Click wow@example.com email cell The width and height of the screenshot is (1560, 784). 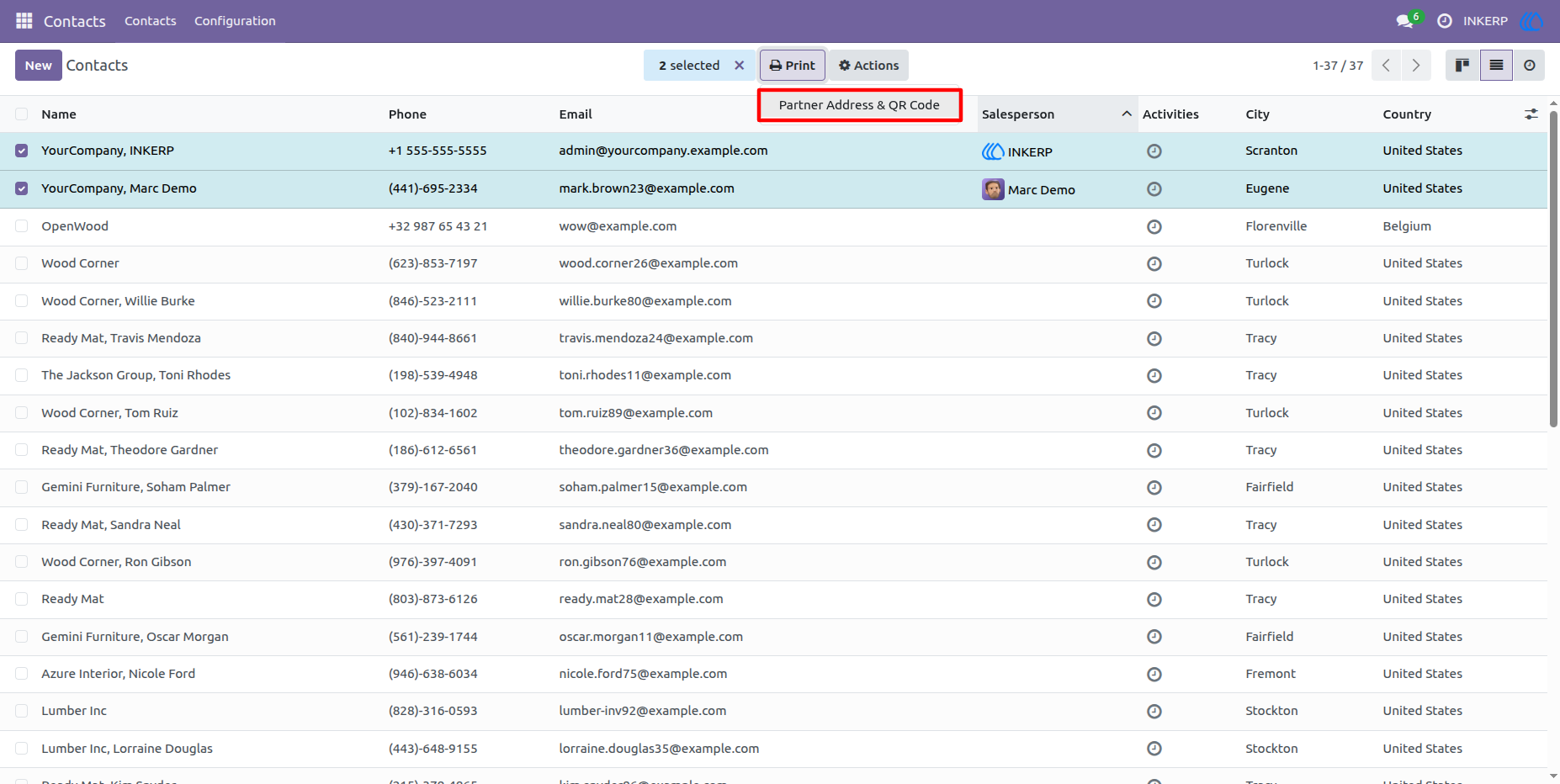click(618, 226)
